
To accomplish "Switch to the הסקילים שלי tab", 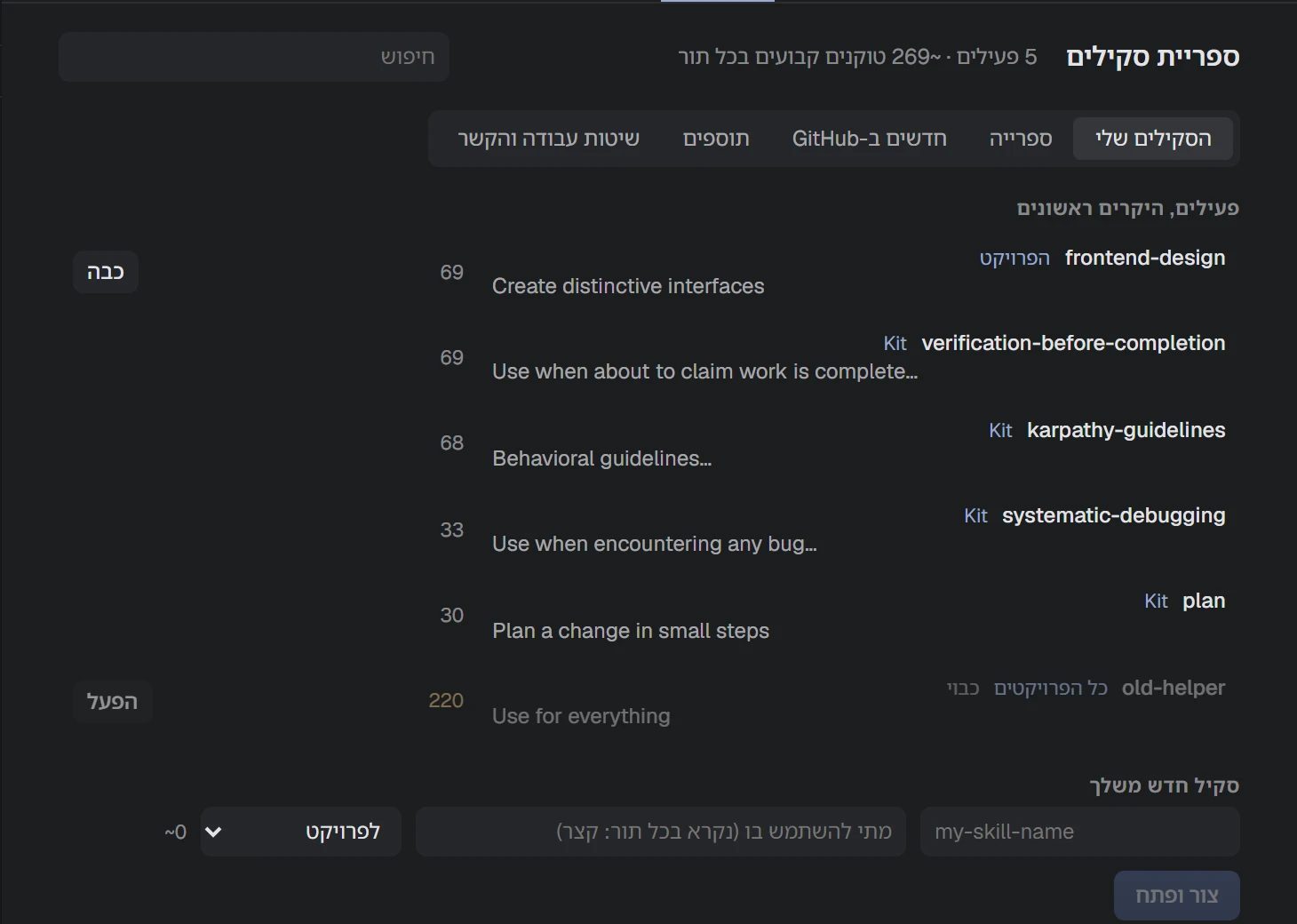I will click(1153, 139).
